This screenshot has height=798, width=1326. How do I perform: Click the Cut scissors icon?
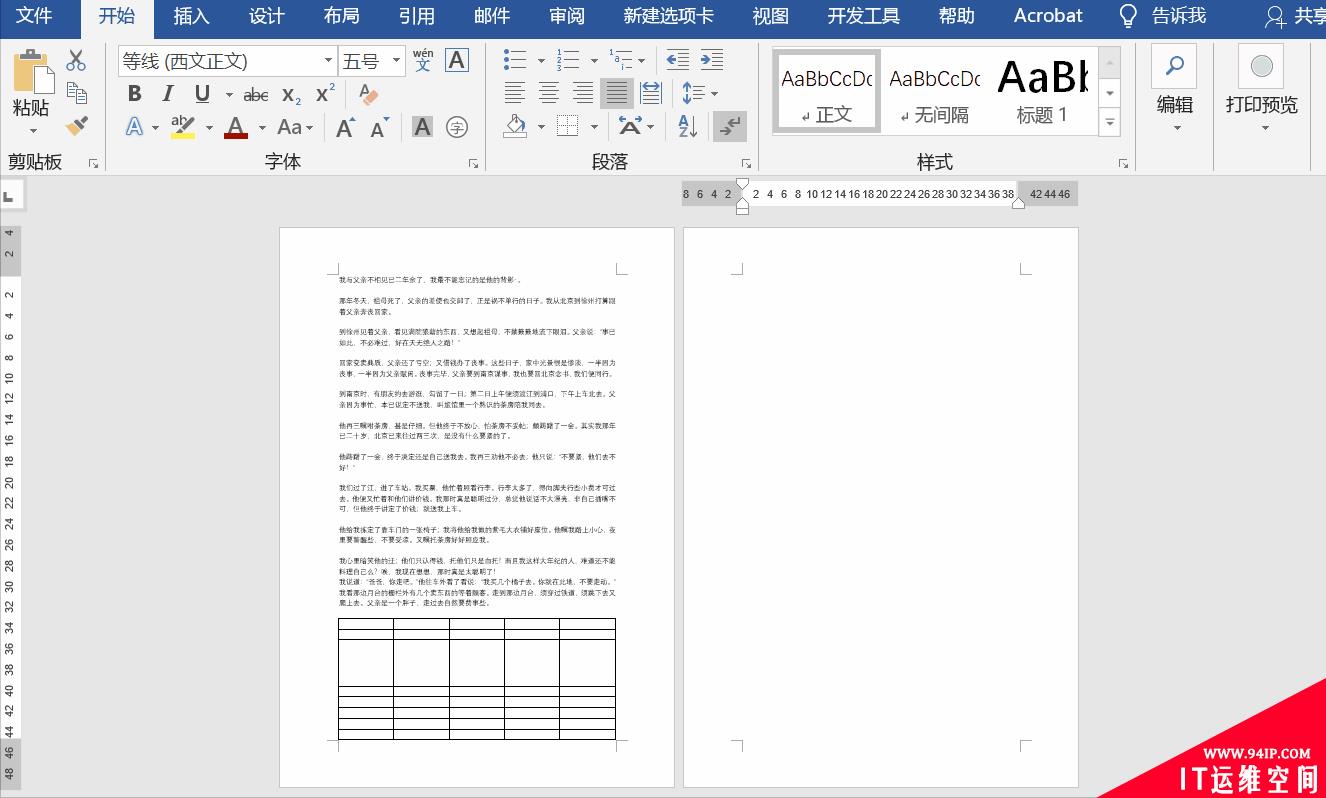point(76,61)
